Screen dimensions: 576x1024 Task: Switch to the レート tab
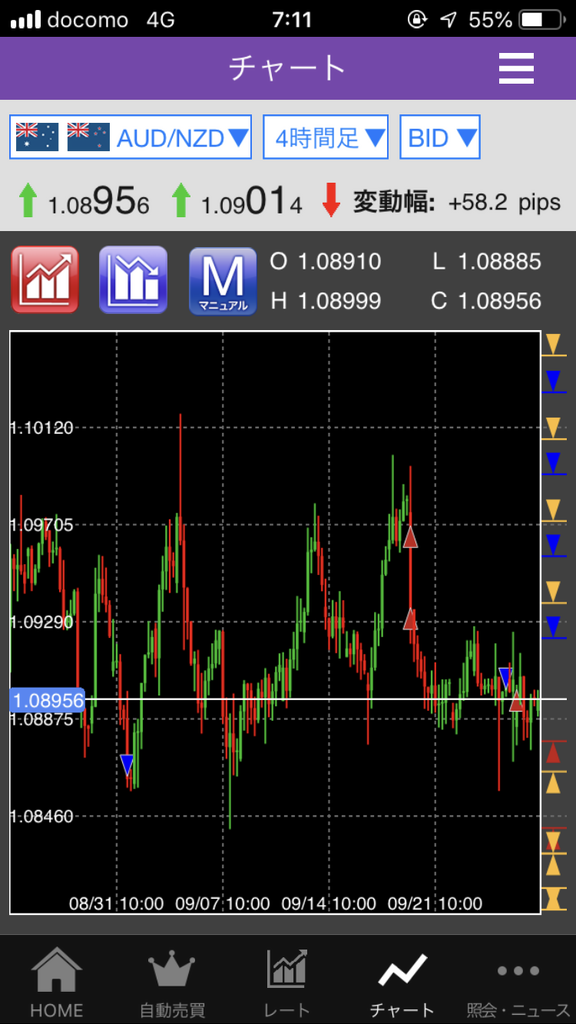(287, 983)
